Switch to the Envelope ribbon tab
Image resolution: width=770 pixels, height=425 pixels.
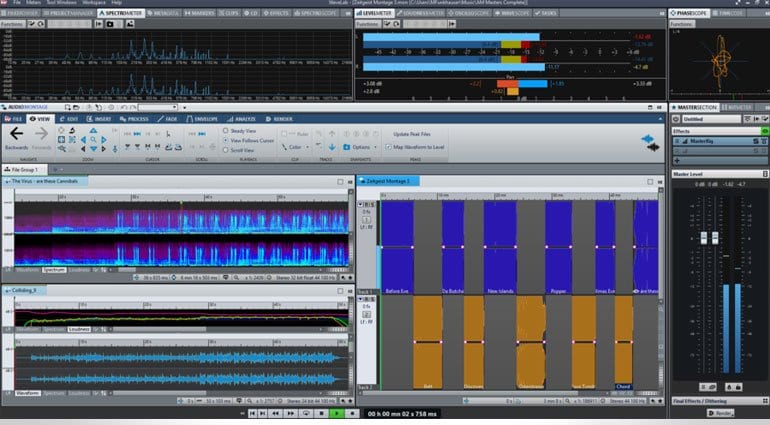pyautogui.click(x=202, y=119)
